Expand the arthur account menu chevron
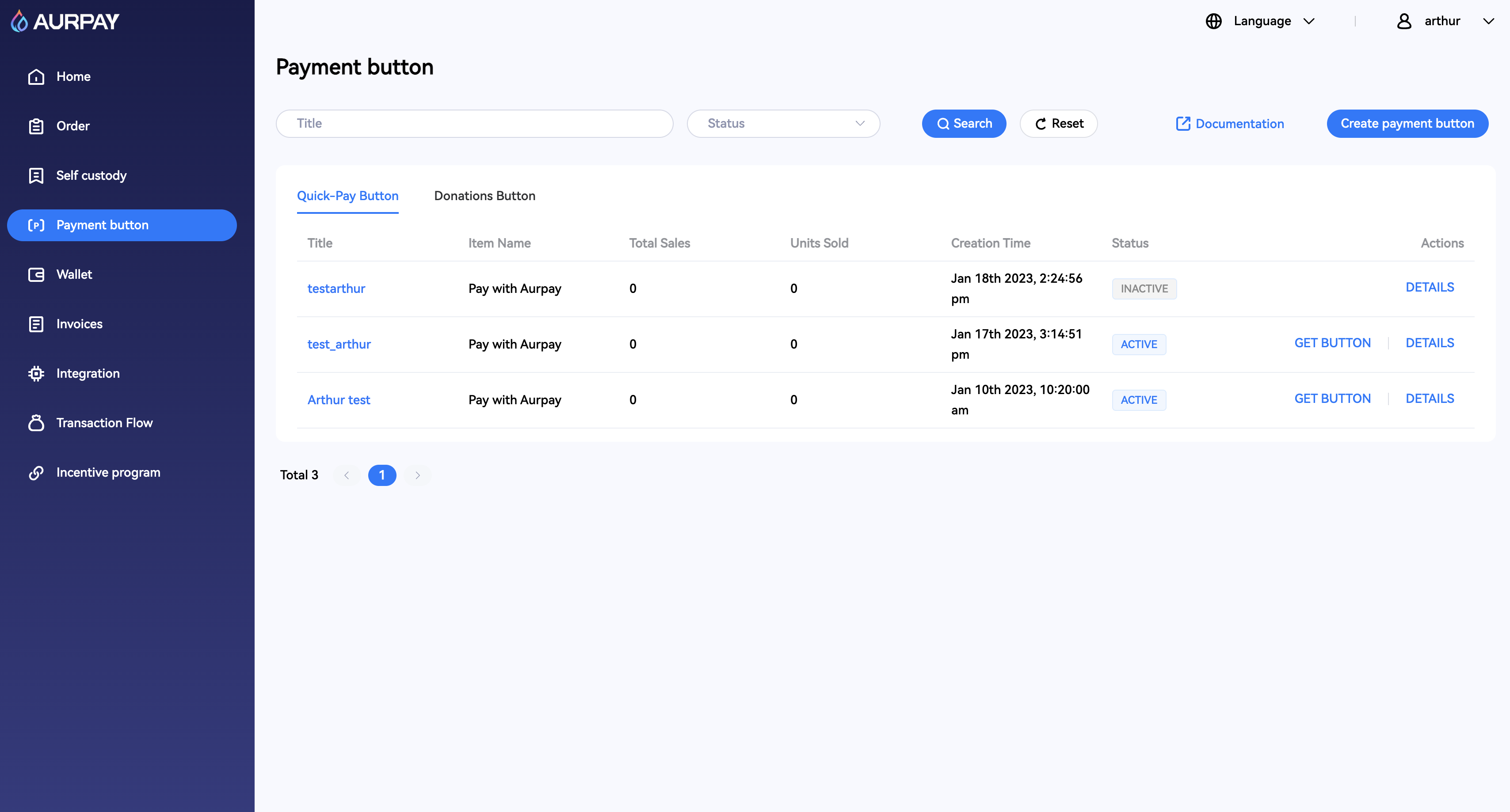Image resolution: width=1510 pixels, height=812 pixels. pyautogui.click(x=1488, y=21)
